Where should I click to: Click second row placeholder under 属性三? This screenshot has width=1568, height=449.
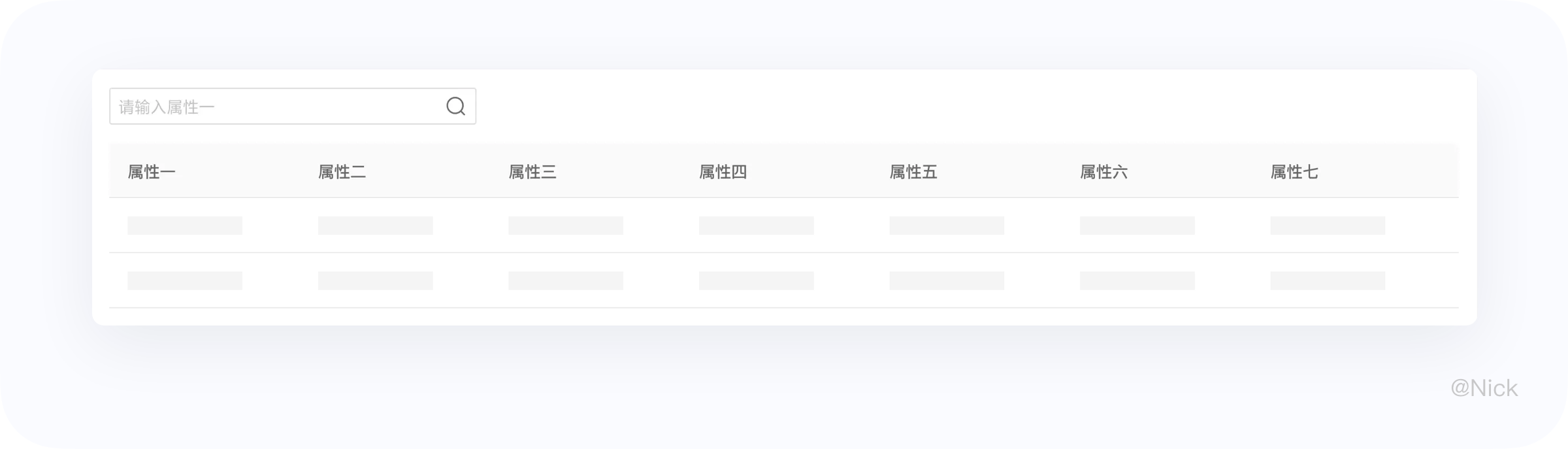click(x=566, y=280)
